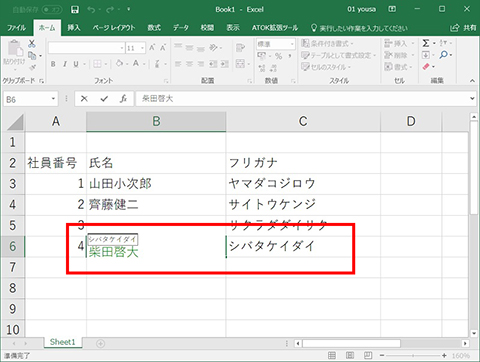Click the Find and Select magnifier icon
The width and height of the screenshot is (480, 362).
point(443,54)
